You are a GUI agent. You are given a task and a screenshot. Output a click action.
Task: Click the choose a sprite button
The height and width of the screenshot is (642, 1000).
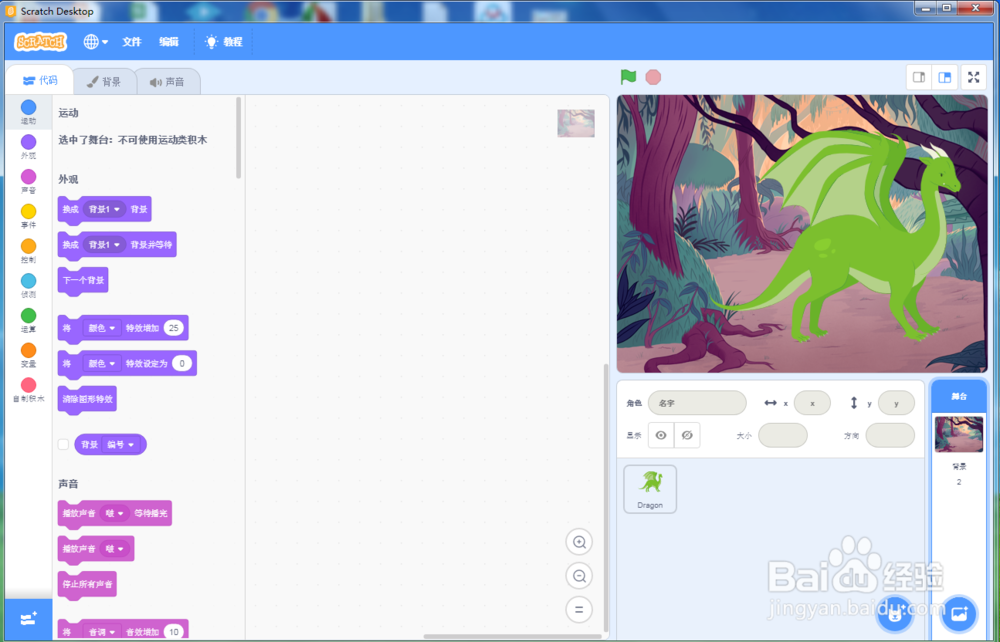895,613
